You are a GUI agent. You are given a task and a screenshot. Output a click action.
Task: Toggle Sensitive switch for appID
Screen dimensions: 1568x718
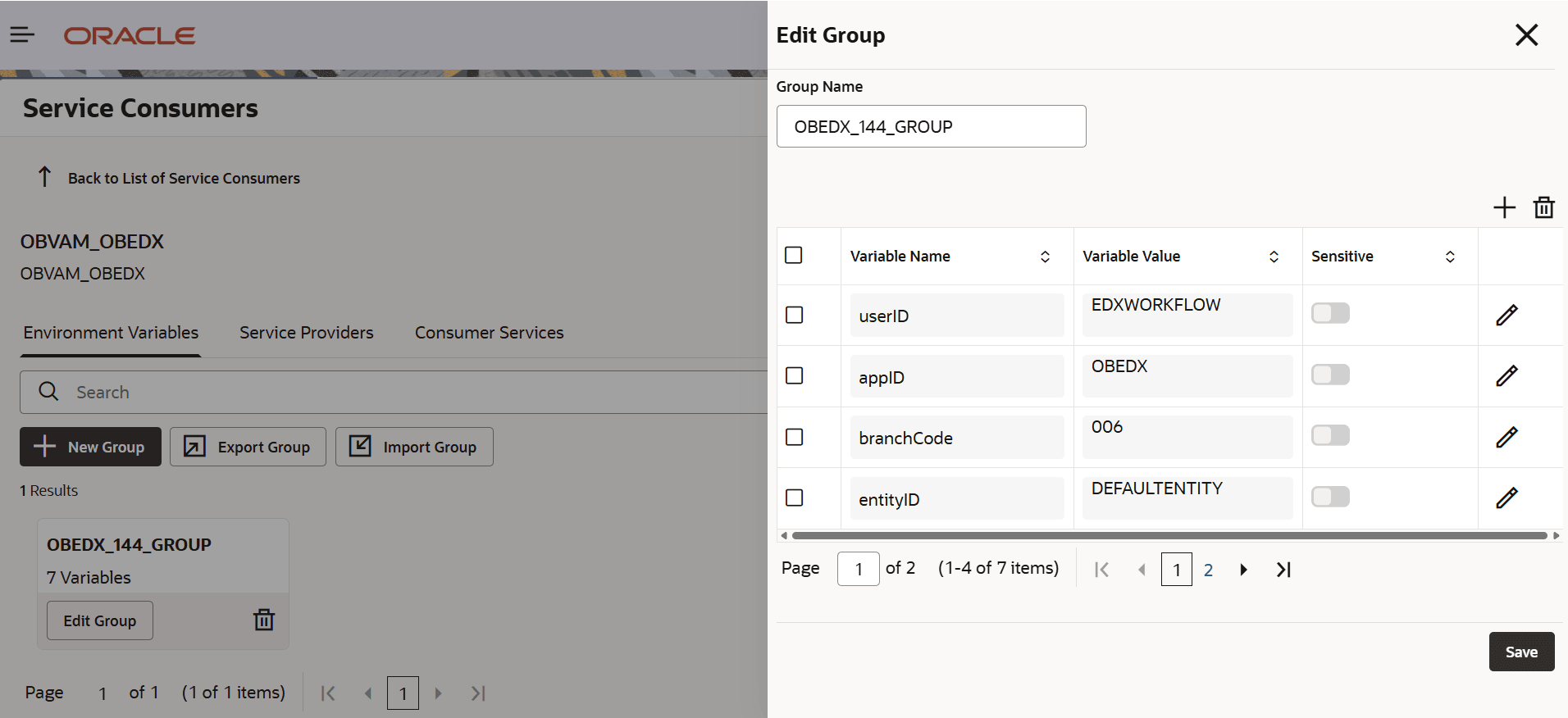1329,375
